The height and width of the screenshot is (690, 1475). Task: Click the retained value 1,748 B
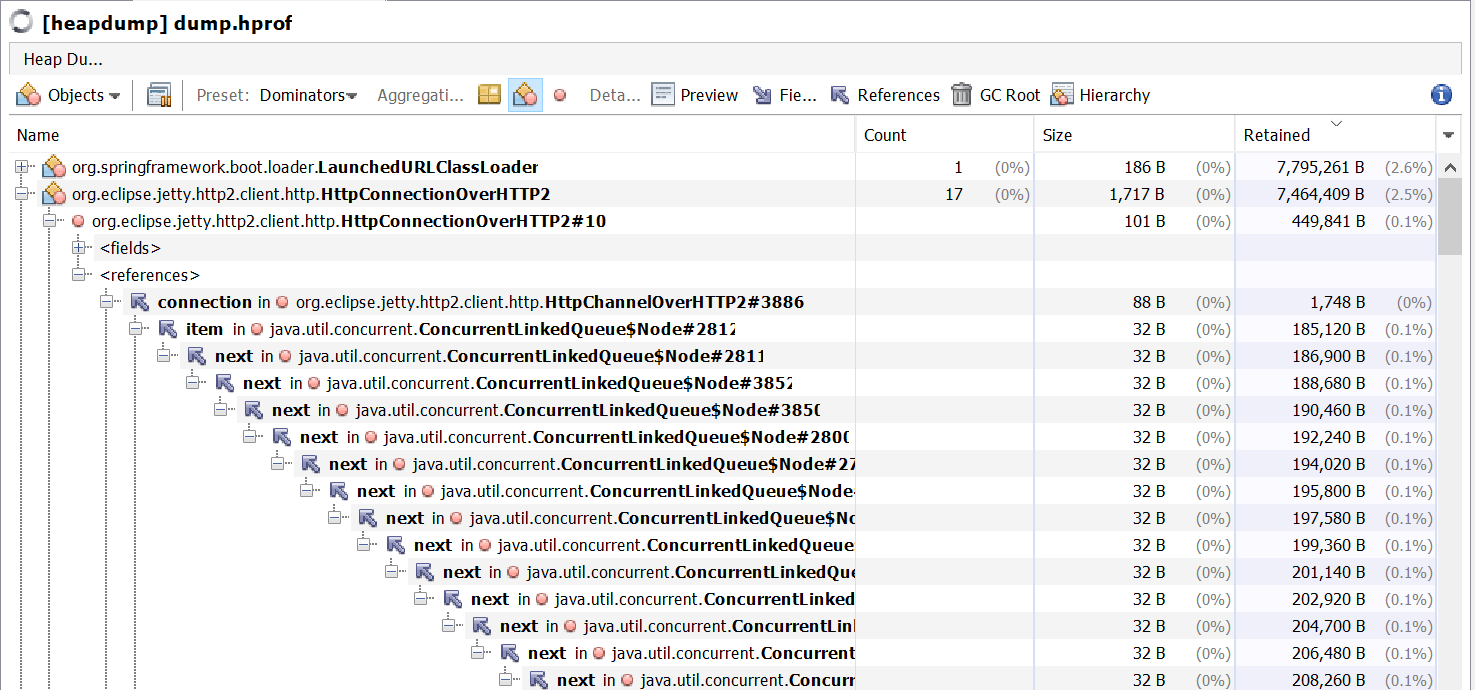click(1336, 302)
